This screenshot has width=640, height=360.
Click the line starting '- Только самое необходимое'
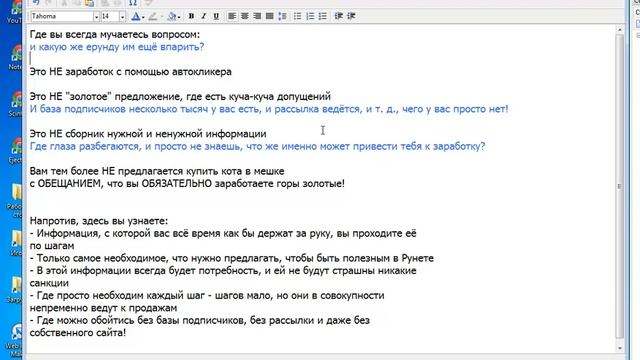tap(231, 258)
